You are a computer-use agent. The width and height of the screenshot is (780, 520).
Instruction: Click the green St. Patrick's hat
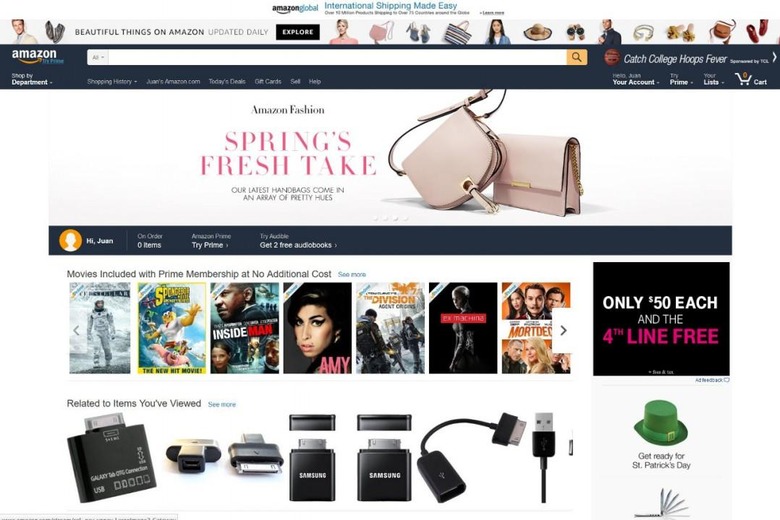tap(661, 423)
